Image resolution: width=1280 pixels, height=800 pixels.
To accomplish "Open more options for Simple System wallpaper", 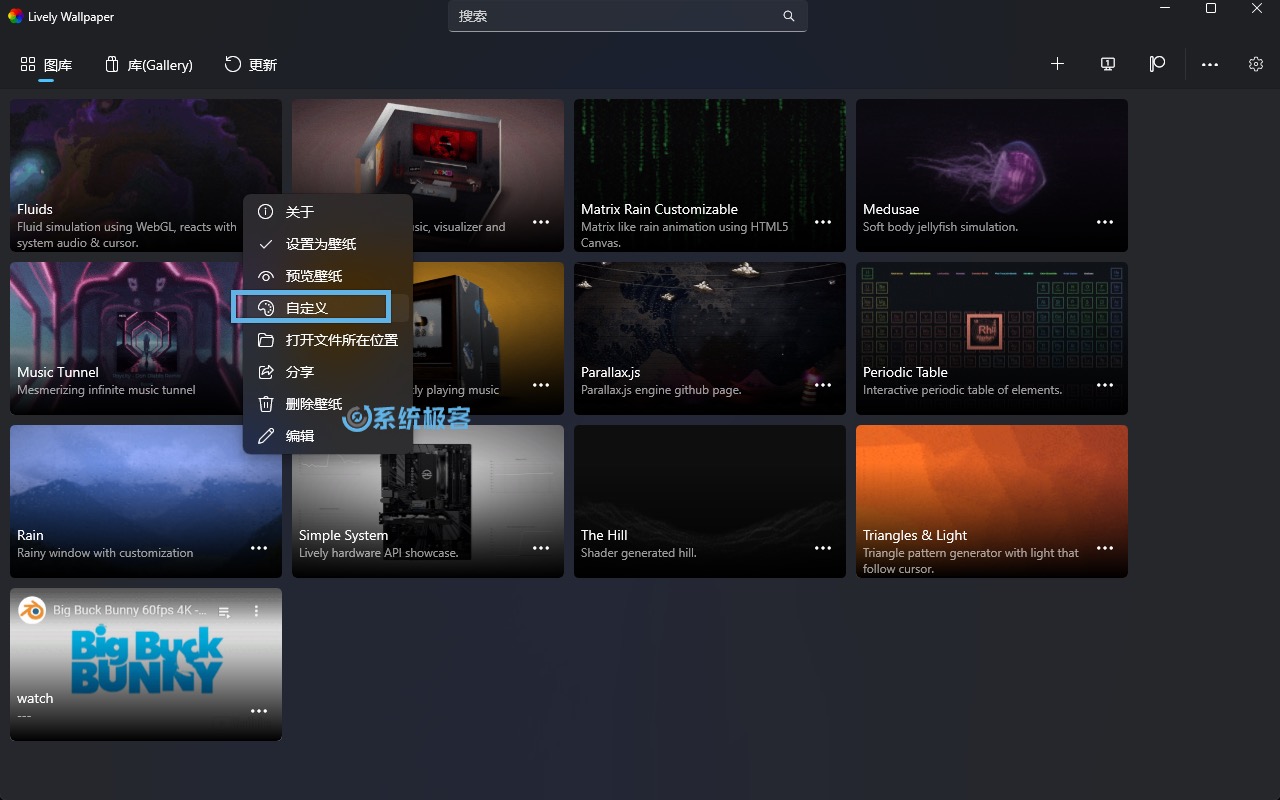I will point(541,548).
